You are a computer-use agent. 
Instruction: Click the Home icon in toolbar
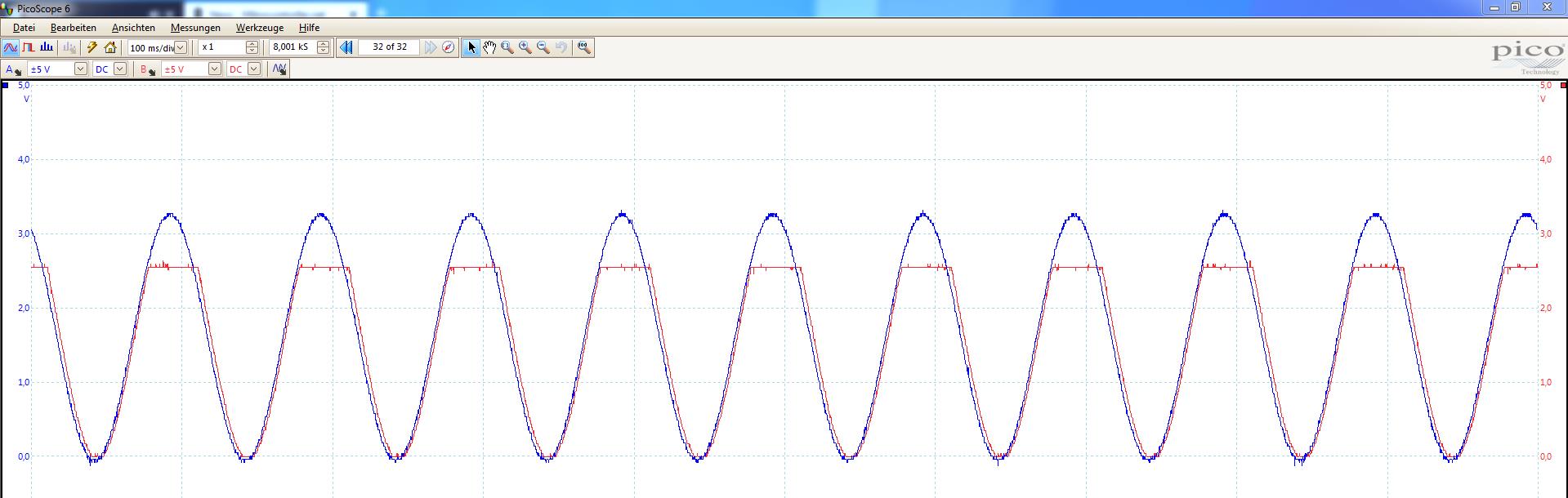pyautogui.click(x=110, y=47)
